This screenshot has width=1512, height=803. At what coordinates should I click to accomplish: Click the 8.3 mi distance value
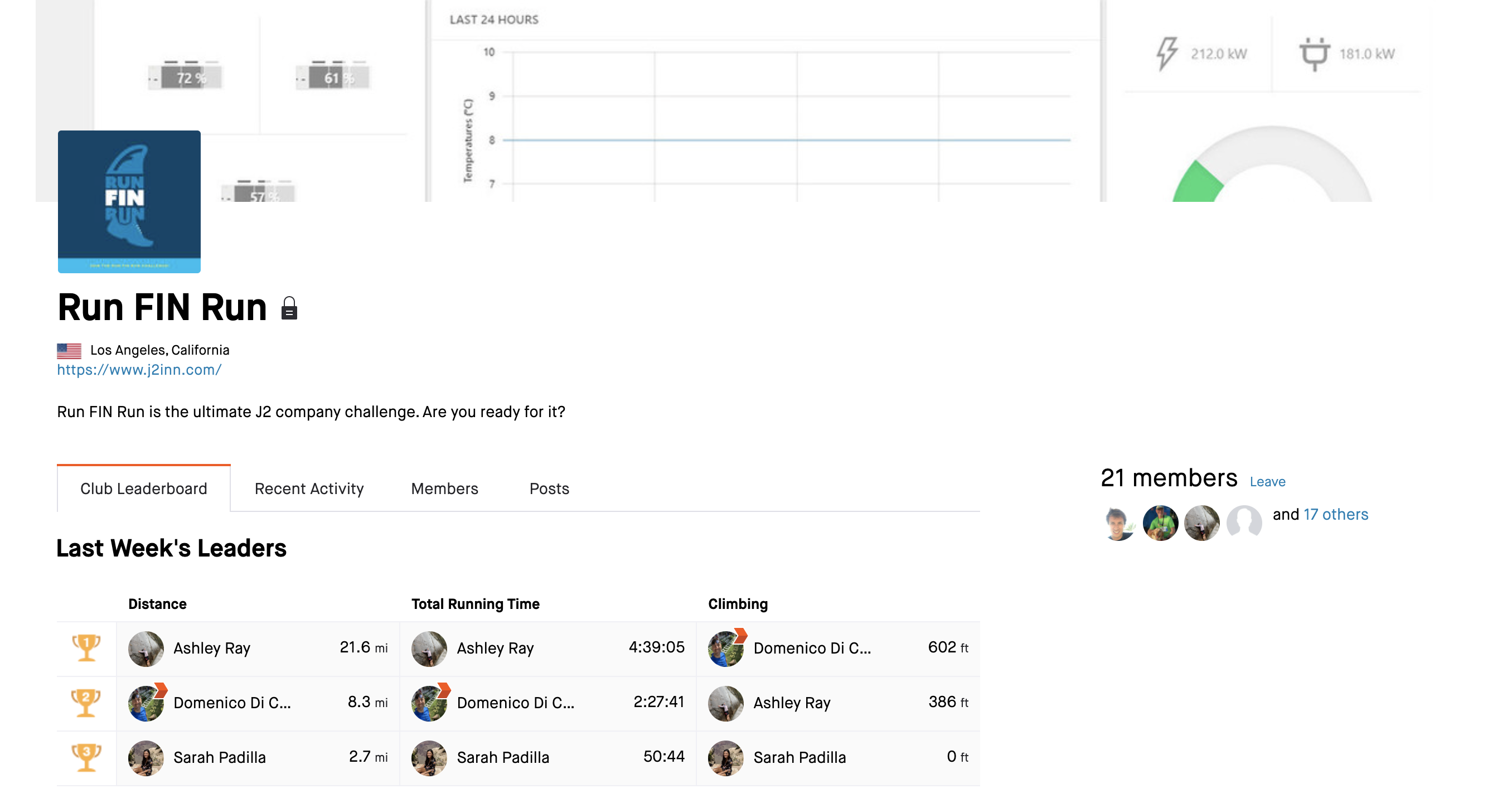tap(367, 702)
